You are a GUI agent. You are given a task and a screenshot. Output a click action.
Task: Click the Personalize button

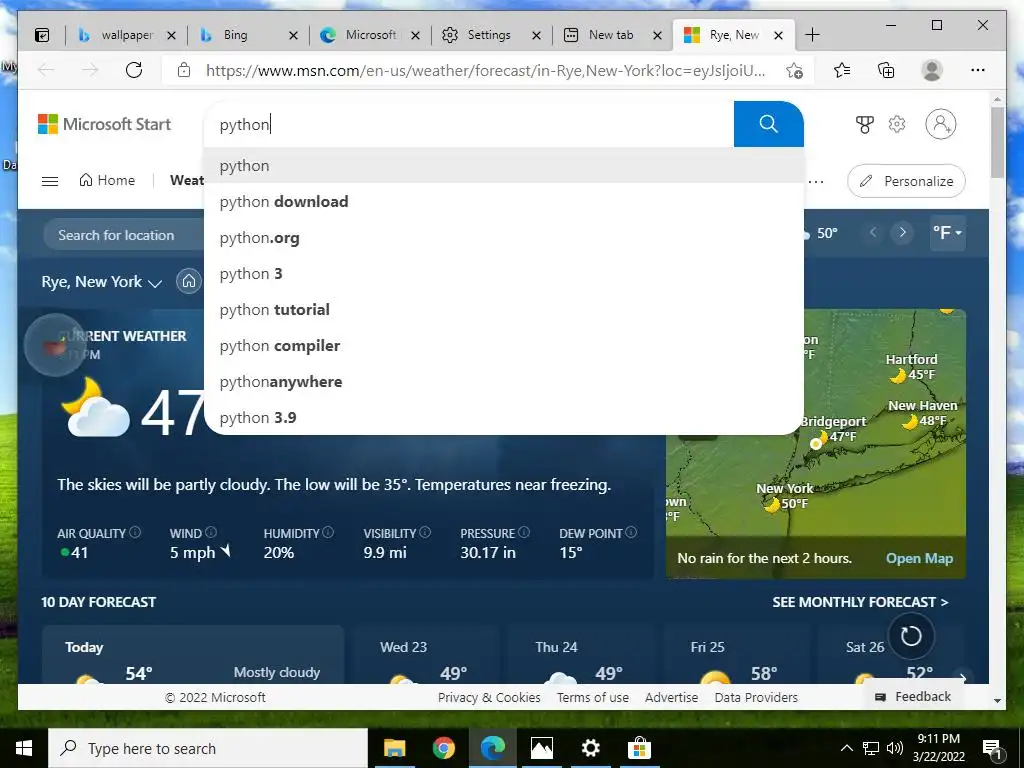click(906, 181)
